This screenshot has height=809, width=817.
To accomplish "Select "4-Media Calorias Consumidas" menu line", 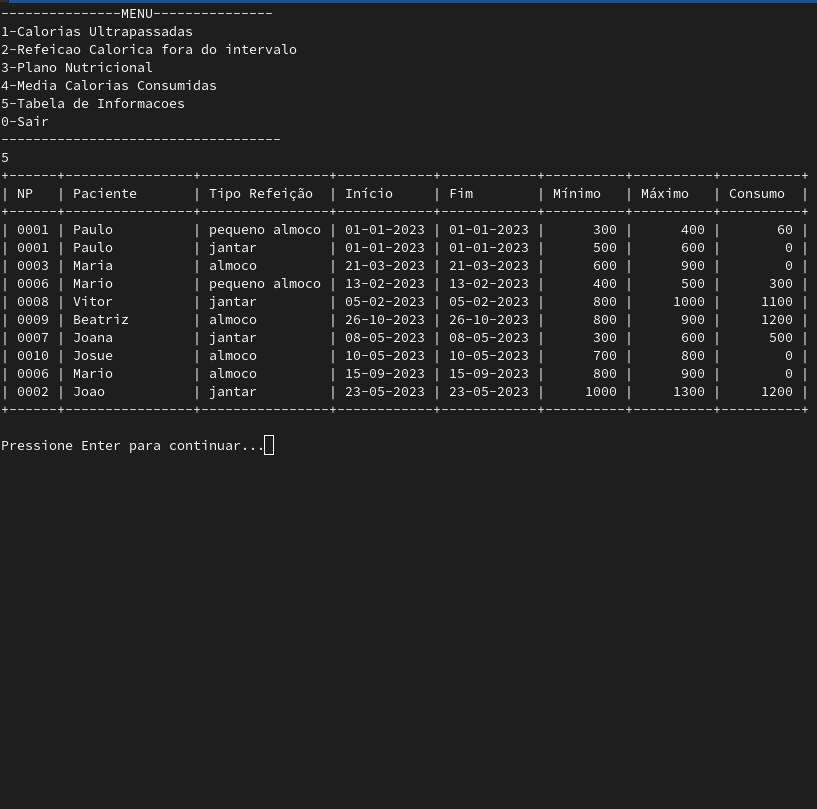I will point(109,86).
